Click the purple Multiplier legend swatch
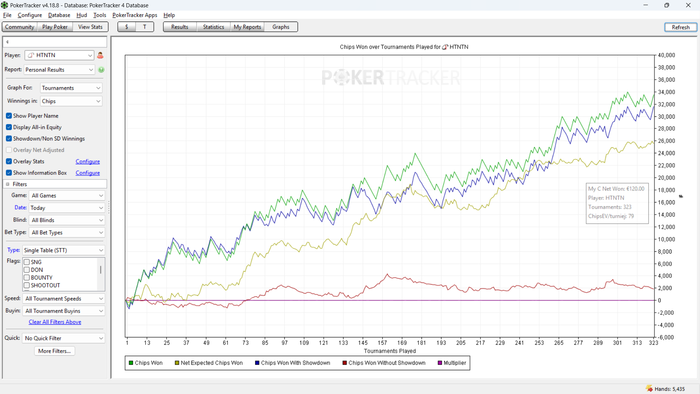 (440, 363)
